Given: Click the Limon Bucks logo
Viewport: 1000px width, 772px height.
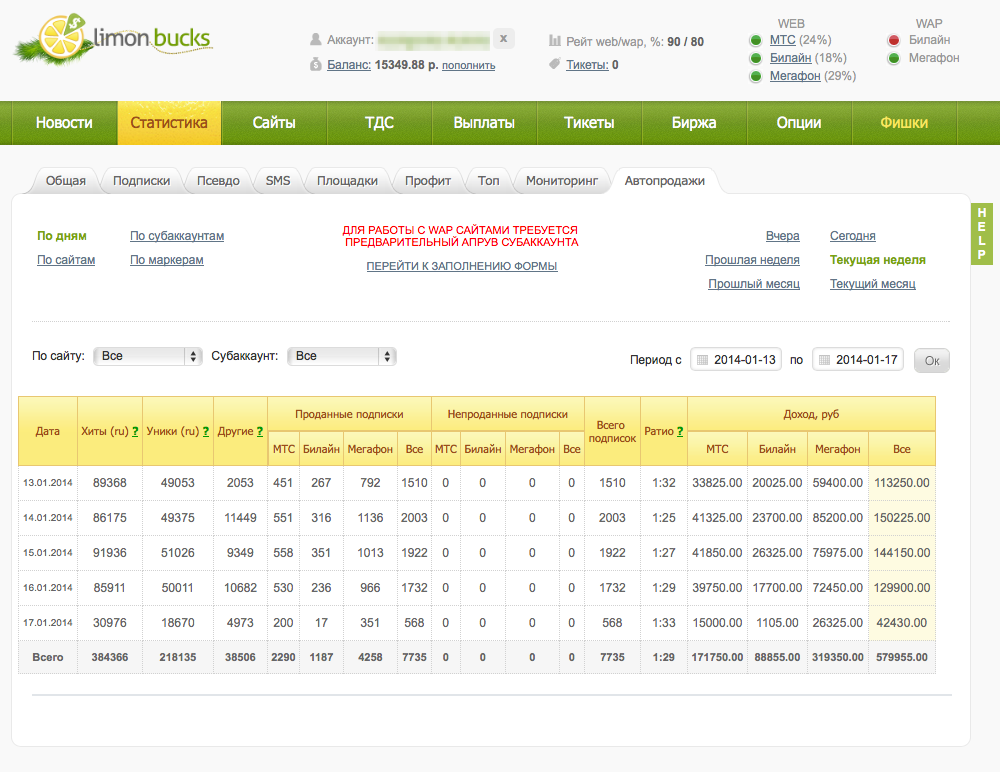Looking at the screenshot, I should pyautogui.click(x=113, y=42).
